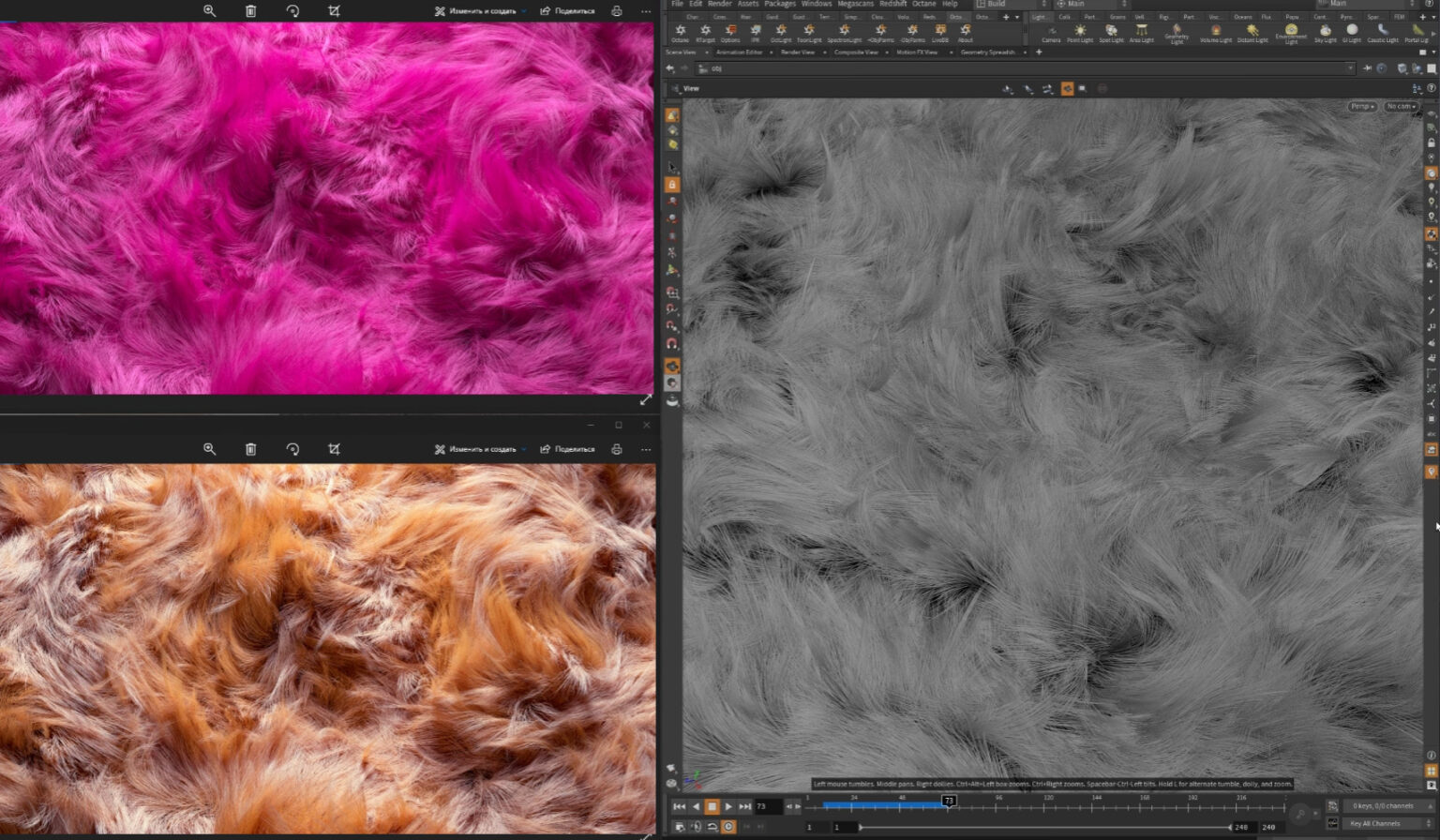Click the ToonLight shelf tool
1440x840 pixels.
tap(809, 34)
